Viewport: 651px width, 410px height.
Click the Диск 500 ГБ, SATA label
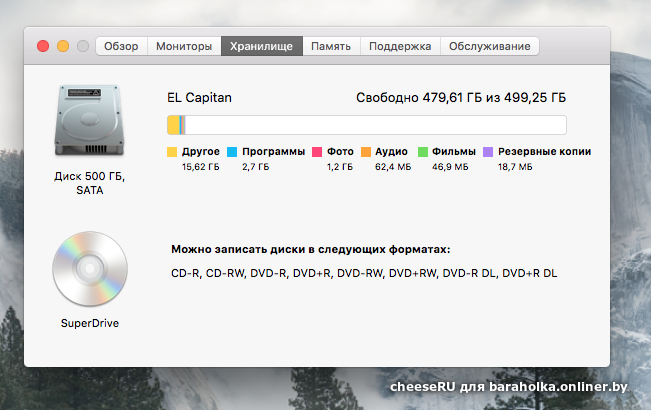click(90, 183)
